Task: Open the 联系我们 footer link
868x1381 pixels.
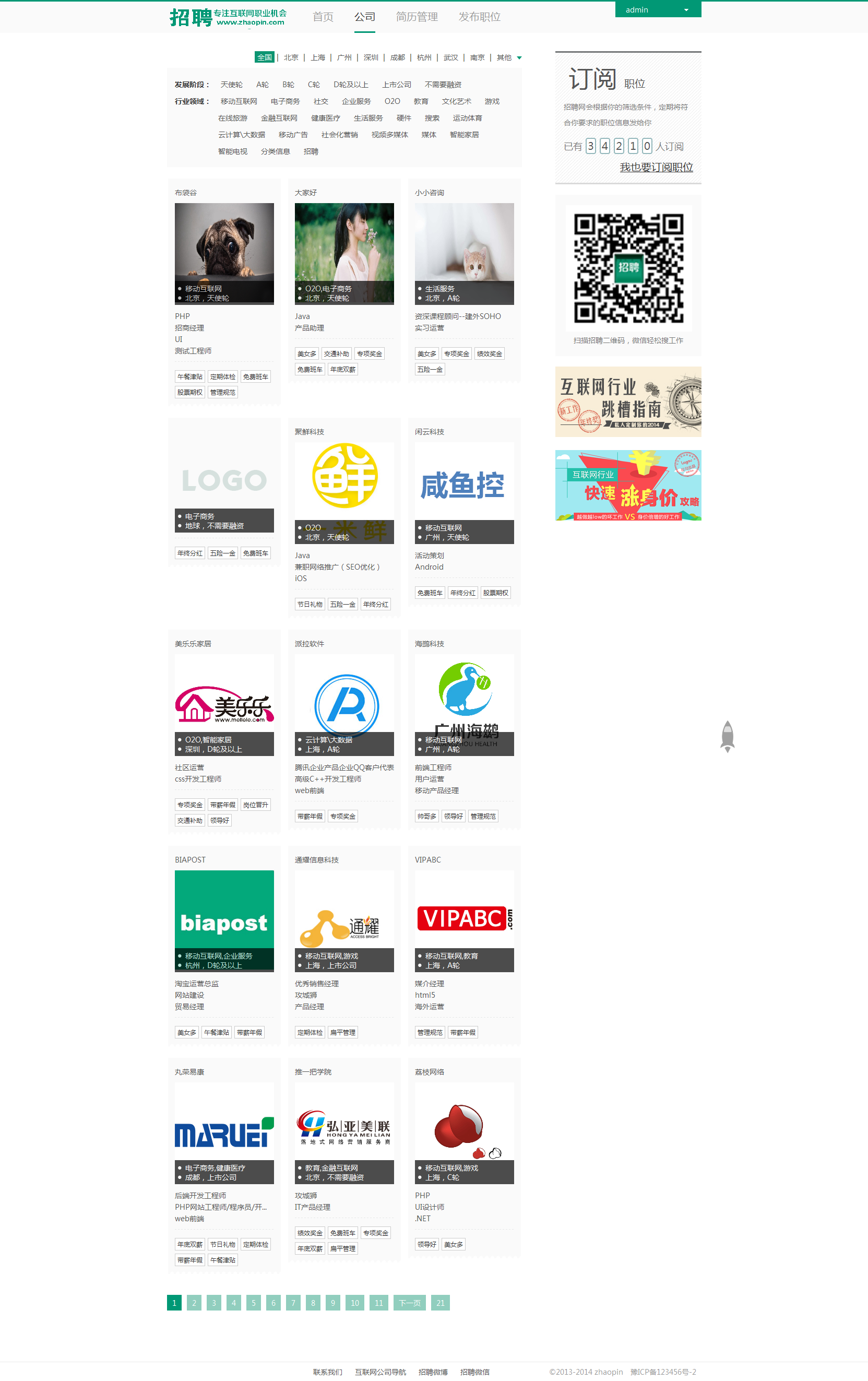Action: (x=327, y=1371)
